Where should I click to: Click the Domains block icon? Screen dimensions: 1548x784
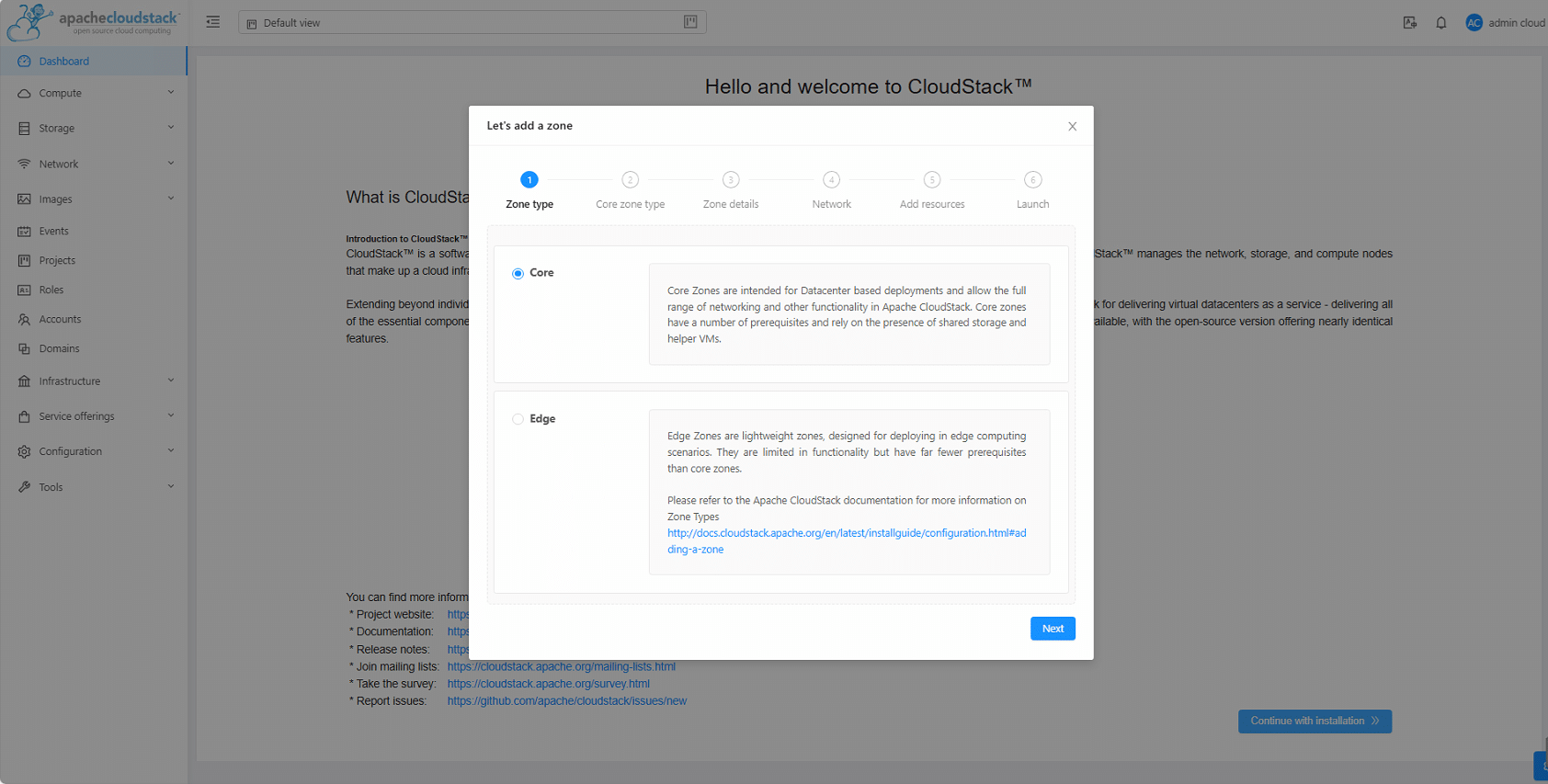click(24, 349)
